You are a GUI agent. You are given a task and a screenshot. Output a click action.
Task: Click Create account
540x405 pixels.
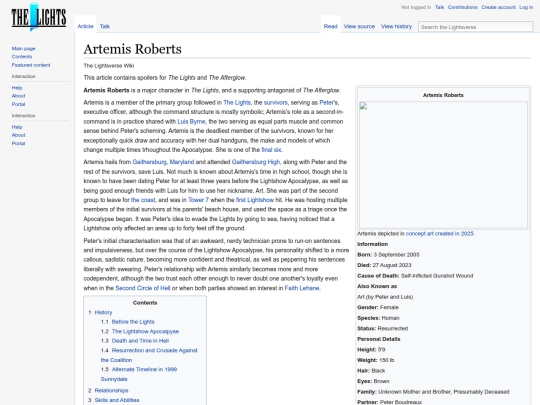498,7
